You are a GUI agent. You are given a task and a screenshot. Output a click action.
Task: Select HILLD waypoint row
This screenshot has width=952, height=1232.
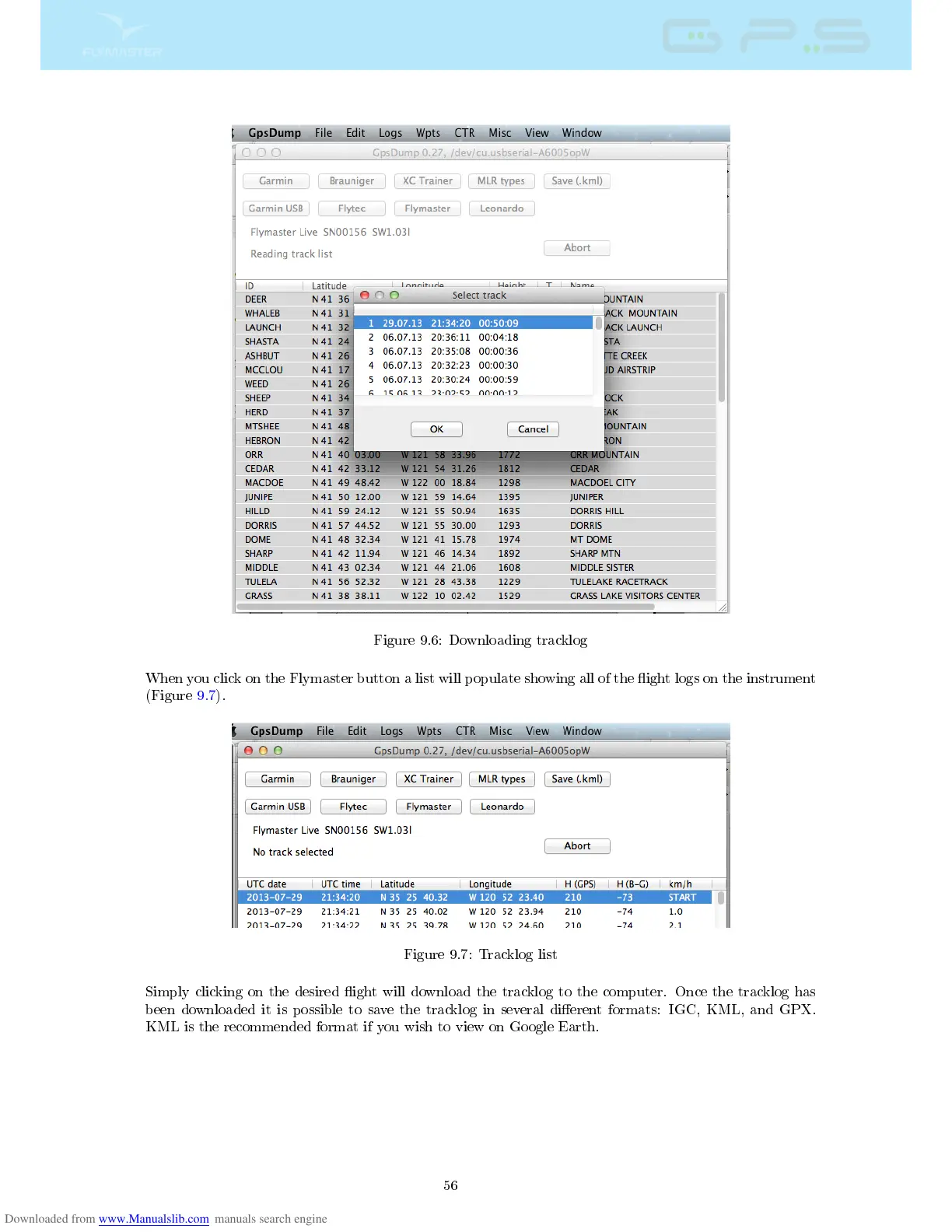pos(475,511)
